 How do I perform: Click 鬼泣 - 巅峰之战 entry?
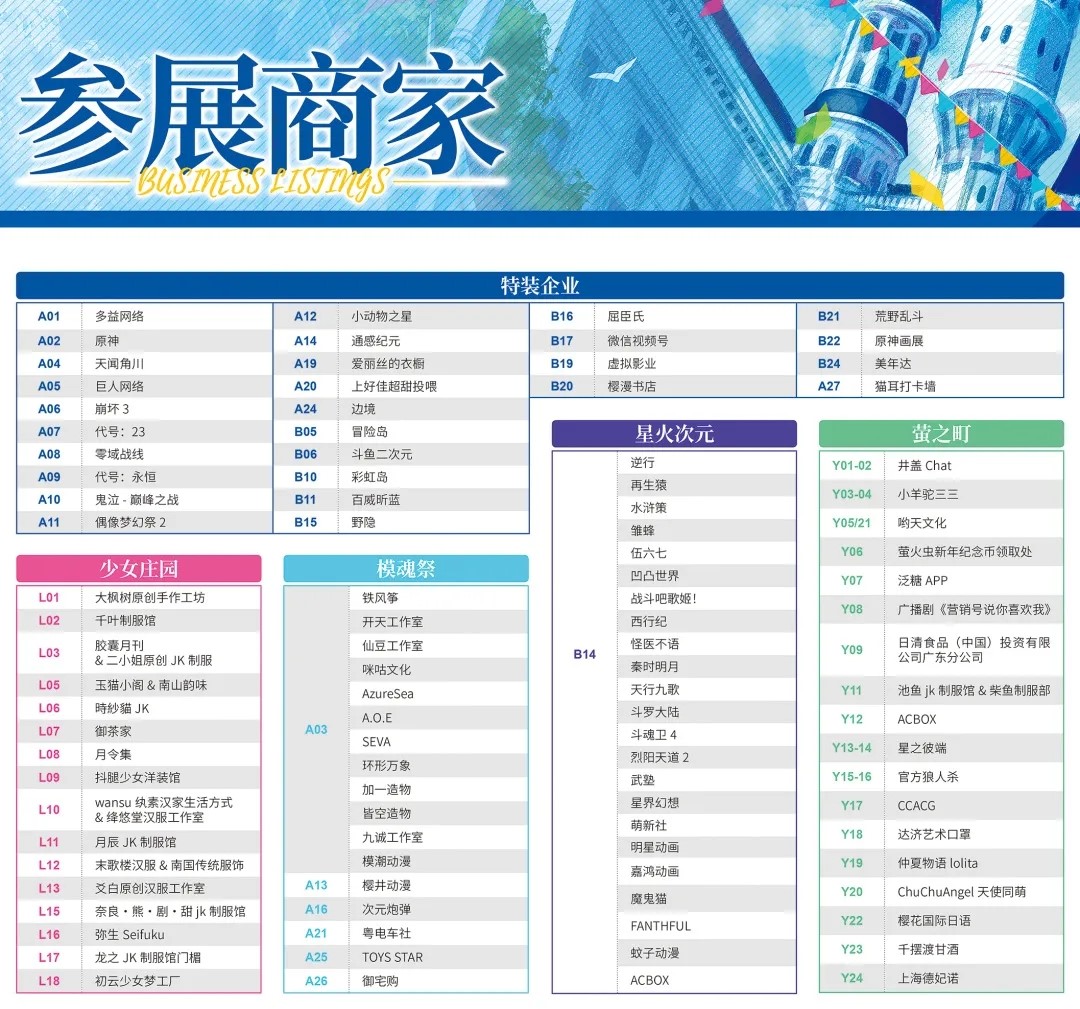(x=137, y=500)
